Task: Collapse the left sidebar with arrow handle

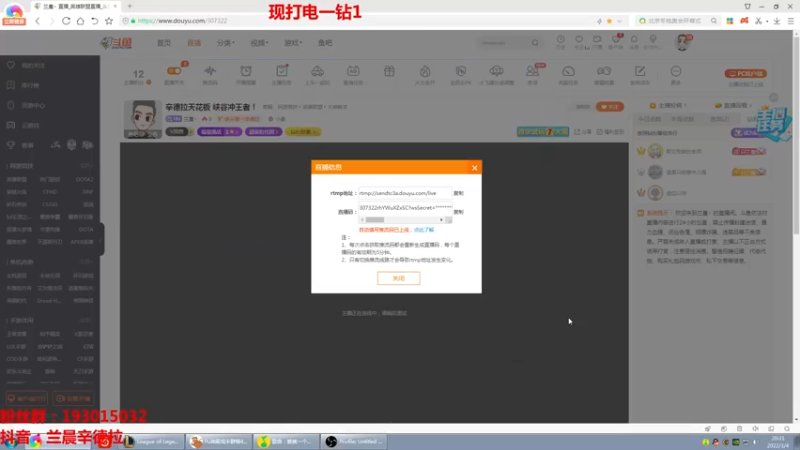Action: (x=101, y=240)
